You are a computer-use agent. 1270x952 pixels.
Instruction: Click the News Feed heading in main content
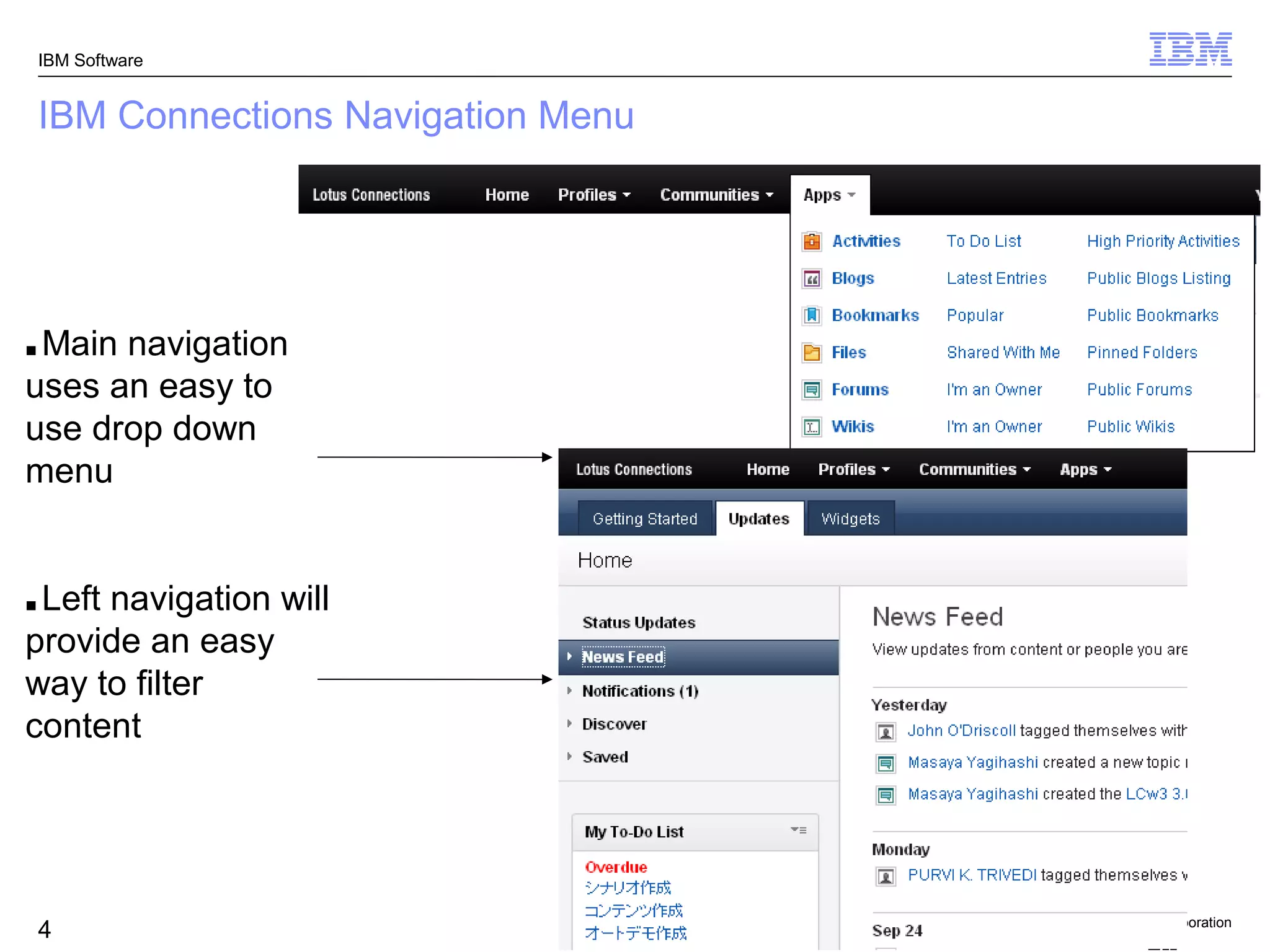point(938,617)
